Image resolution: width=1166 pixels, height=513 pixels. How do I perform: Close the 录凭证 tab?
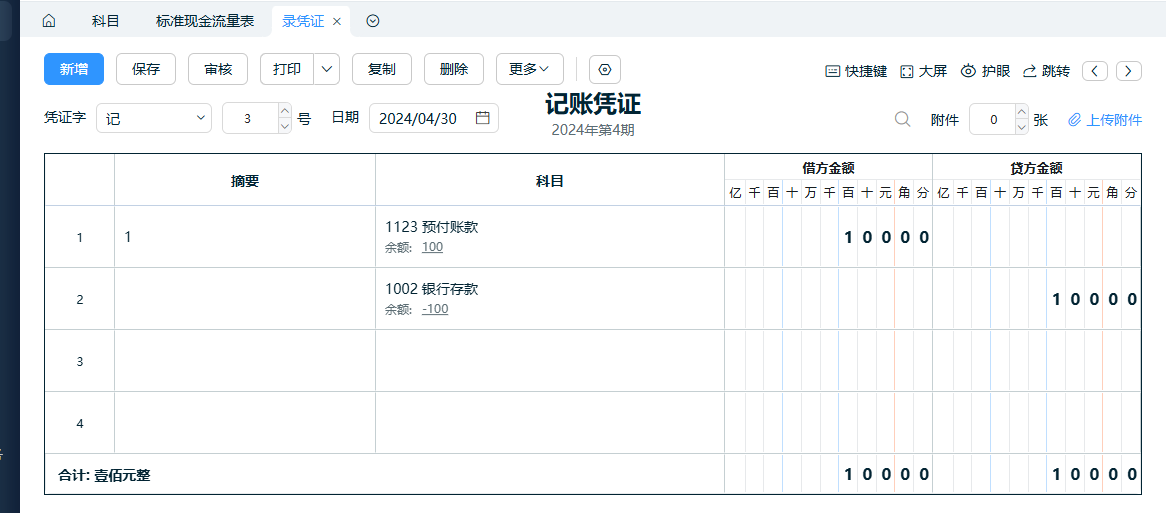click(337, 21)
